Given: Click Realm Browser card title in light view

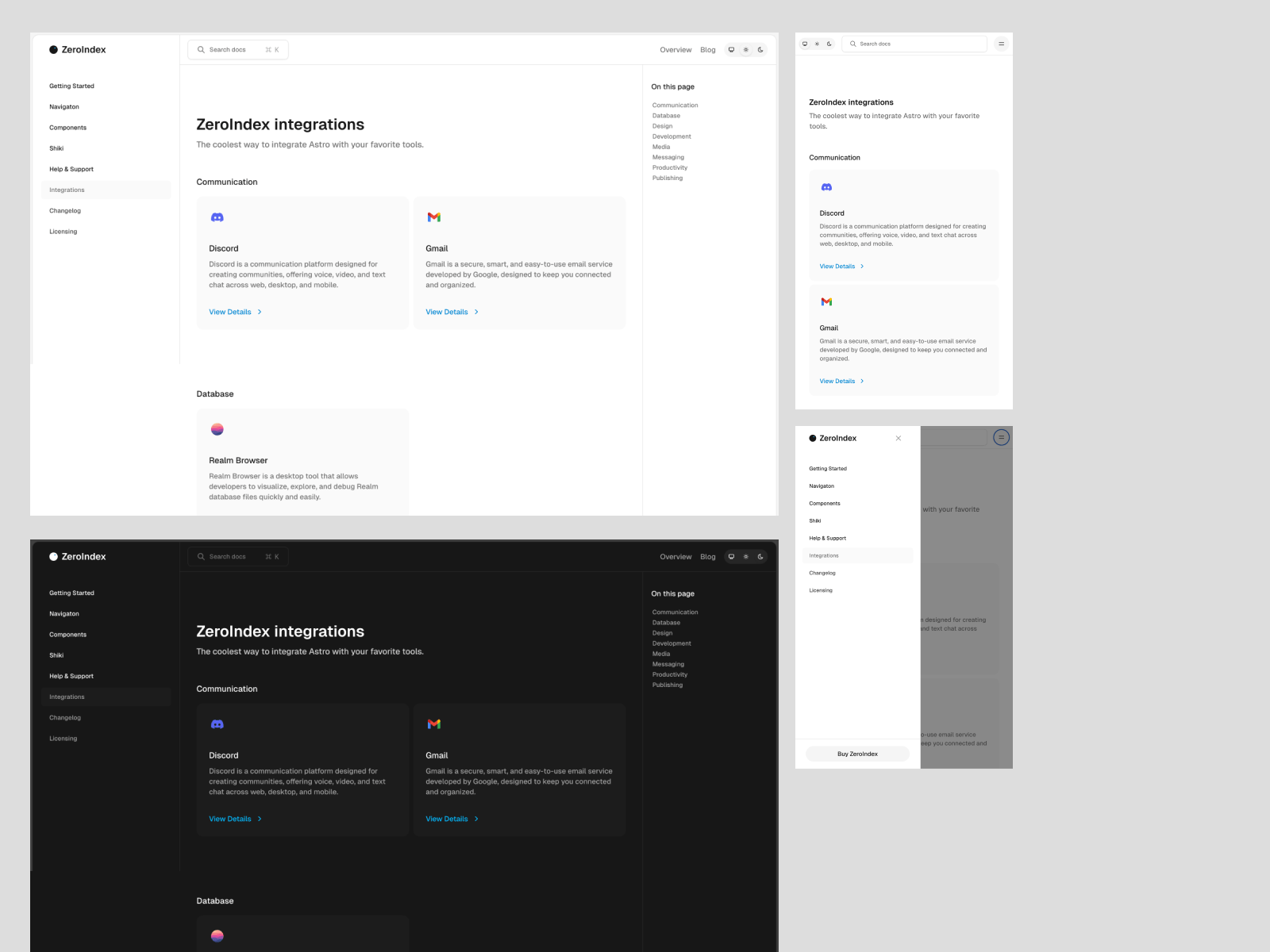Looking at the screenshot, I should pos(238,460).
